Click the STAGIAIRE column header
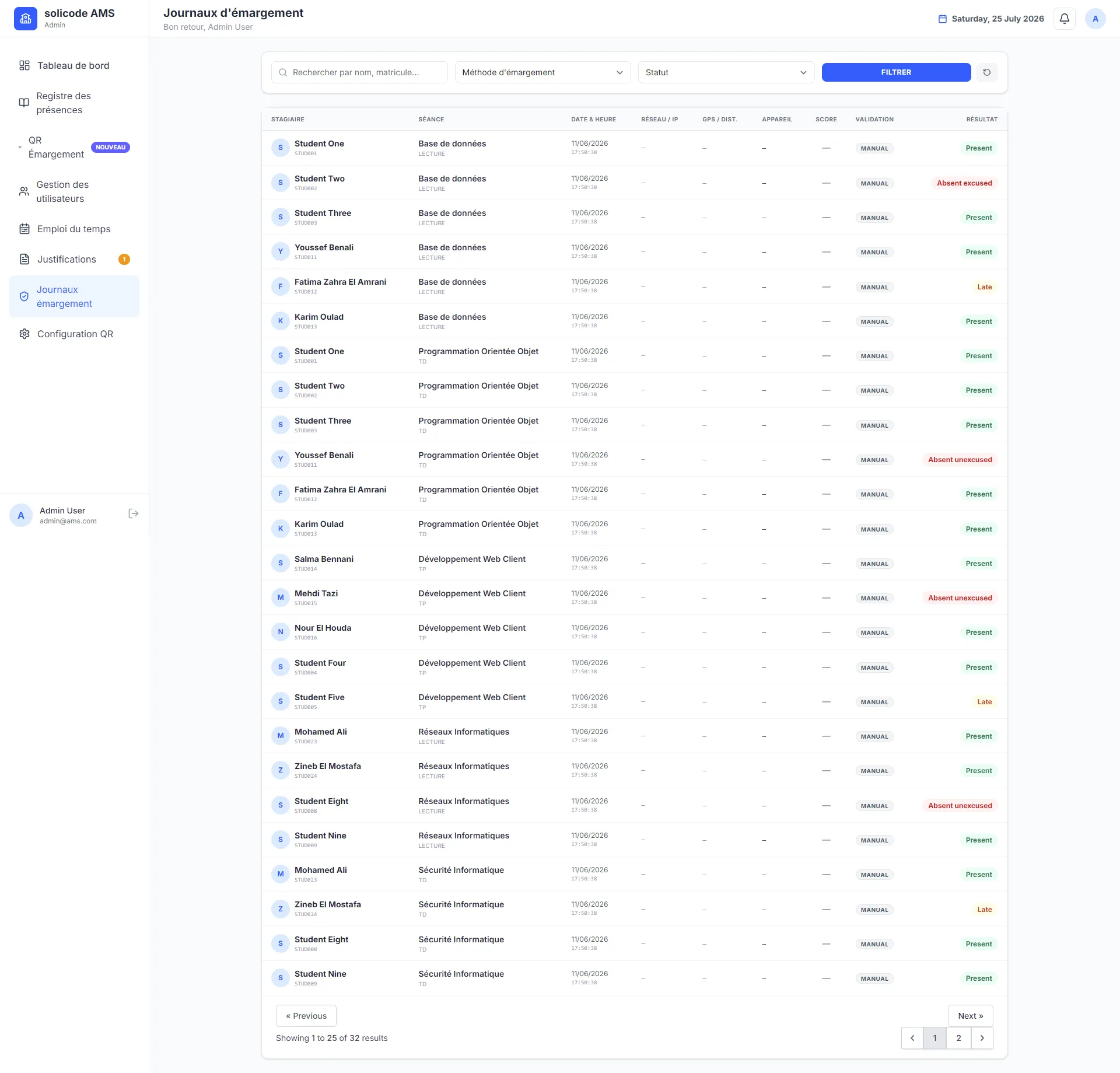This screenshot has height=1073, width=1120. [288, 119]
